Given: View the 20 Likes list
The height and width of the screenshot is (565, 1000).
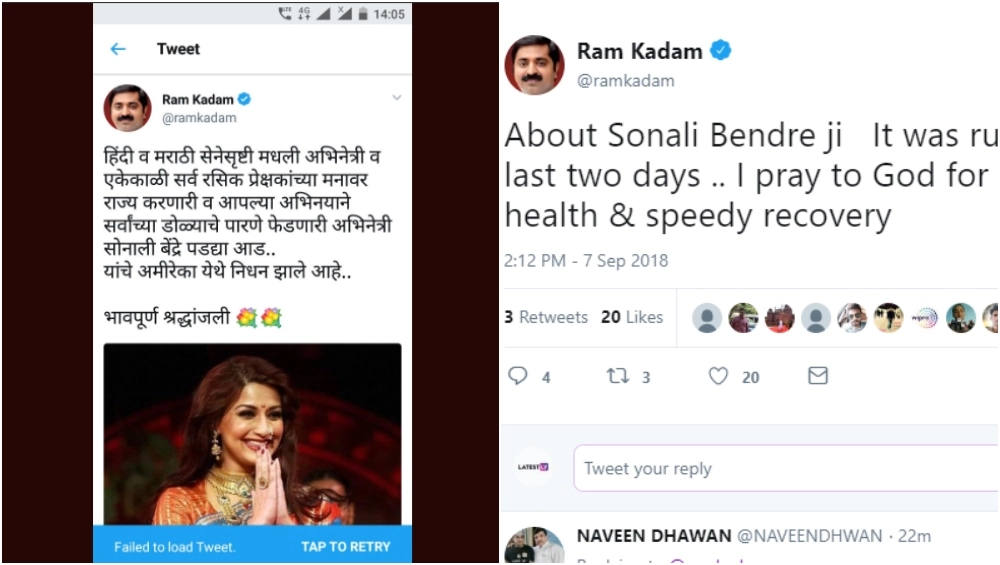Looking at the screenshot, I should point(632,317).
